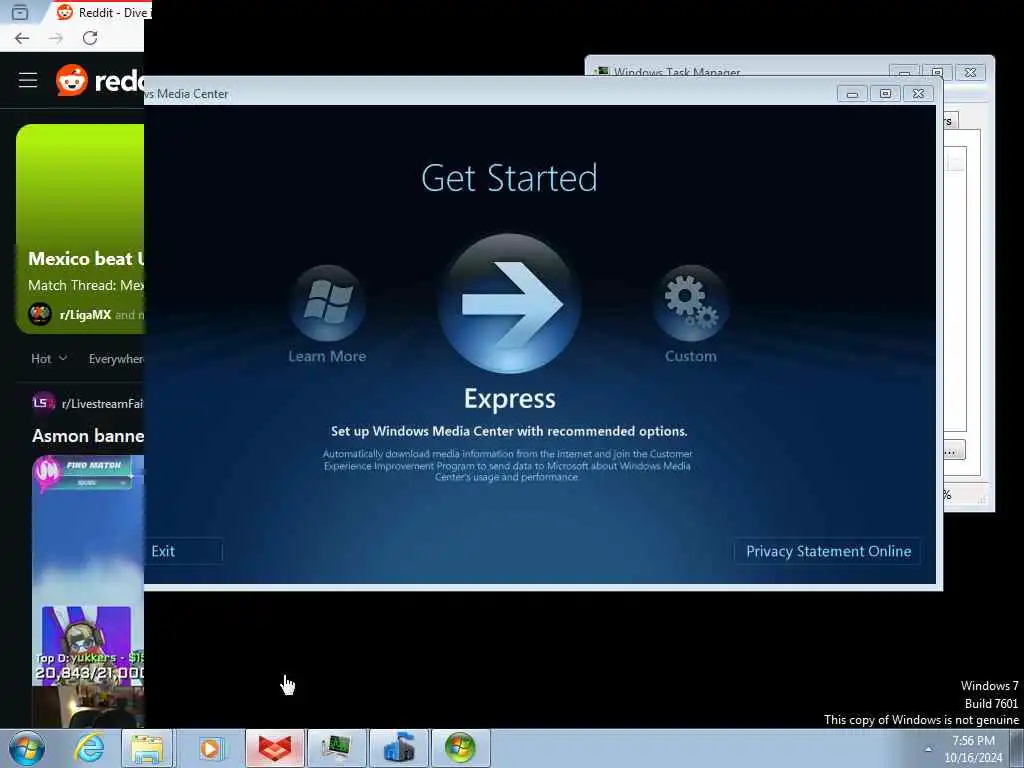The height and width of the screenshot is (768, 1024).
Task: Open the browser tab search icon
Action: [x=20, y=12]
